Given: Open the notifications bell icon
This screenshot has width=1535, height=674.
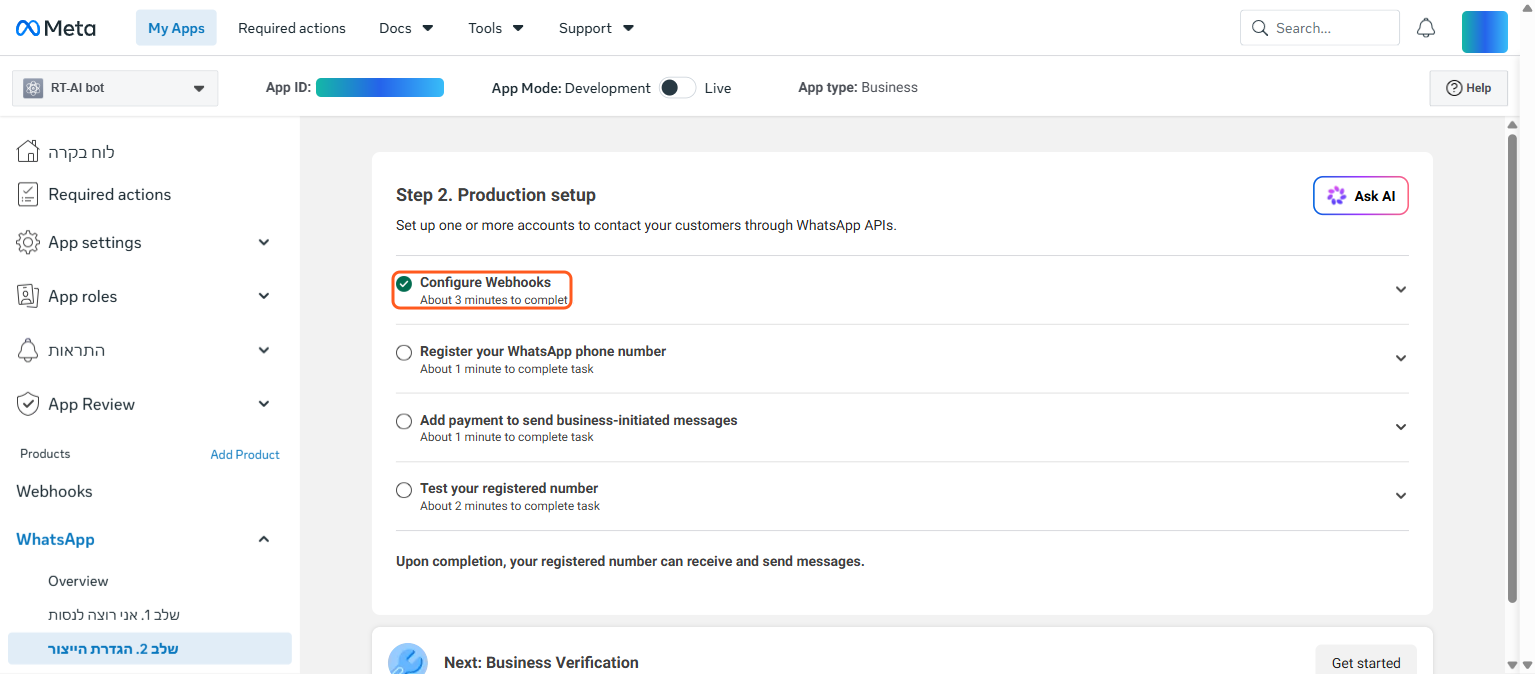Looking at the screenshot, I should [x=1426, y=28].
